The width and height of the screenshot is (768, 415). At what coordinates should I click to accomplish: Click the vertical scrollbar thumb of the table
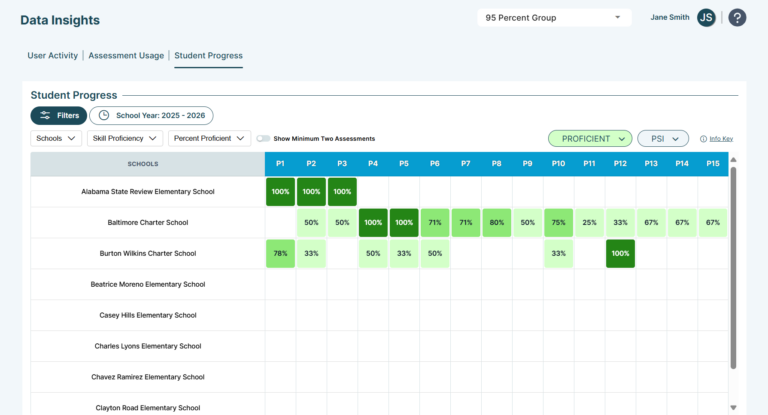733,268
